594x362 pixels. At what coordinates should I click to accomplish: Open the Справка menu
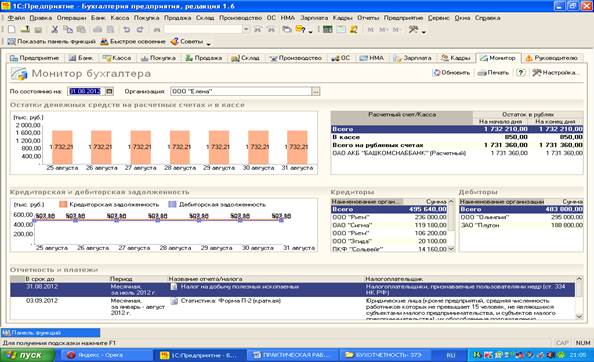488,18
